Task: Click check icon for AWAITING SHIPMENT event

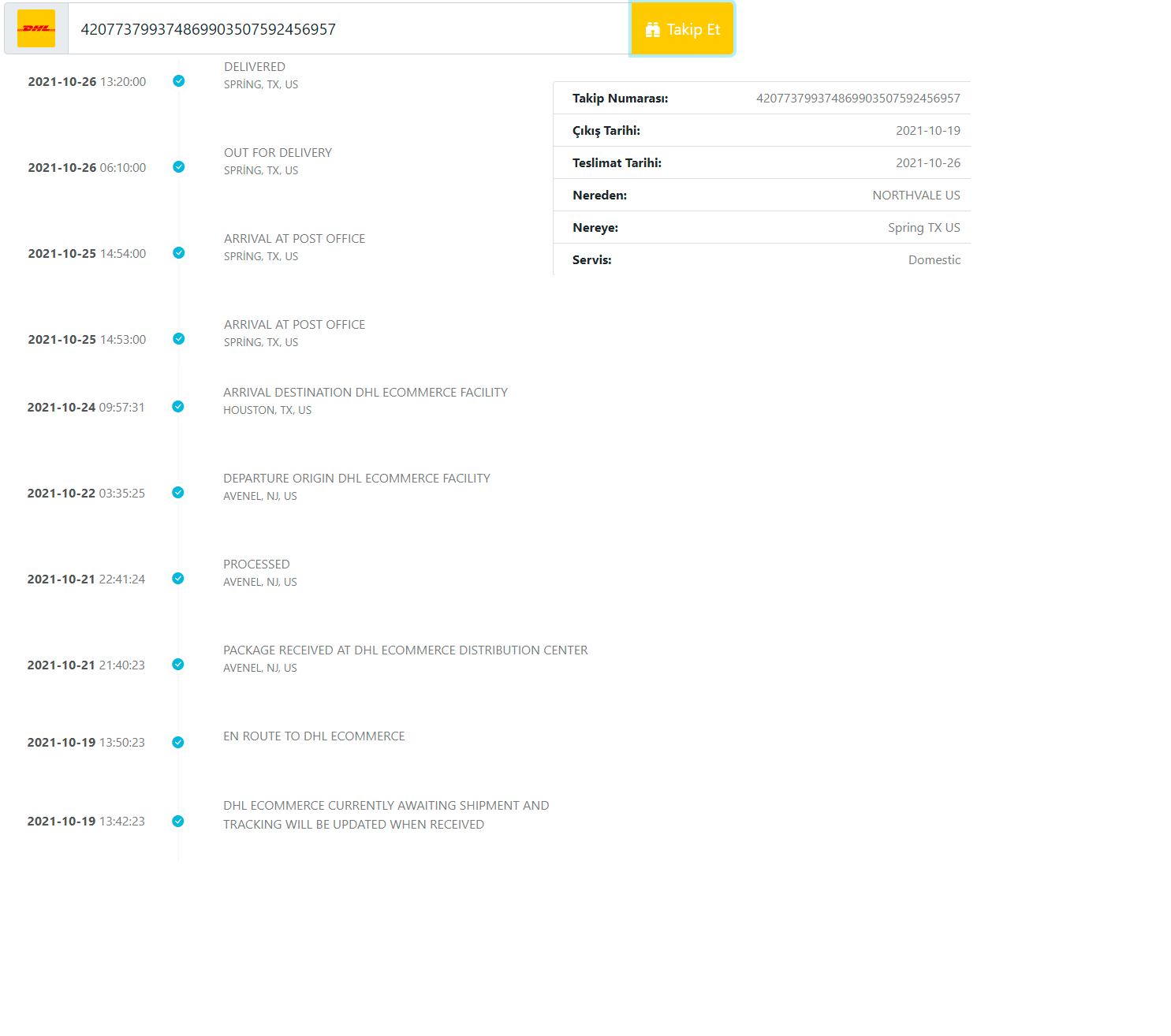Action: pos(178,821)
